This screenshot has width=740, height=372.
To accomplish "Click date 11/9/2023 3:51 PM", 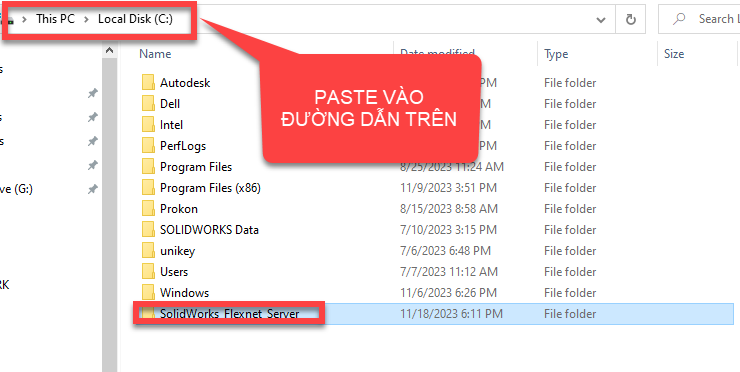I will coord(448,188).
